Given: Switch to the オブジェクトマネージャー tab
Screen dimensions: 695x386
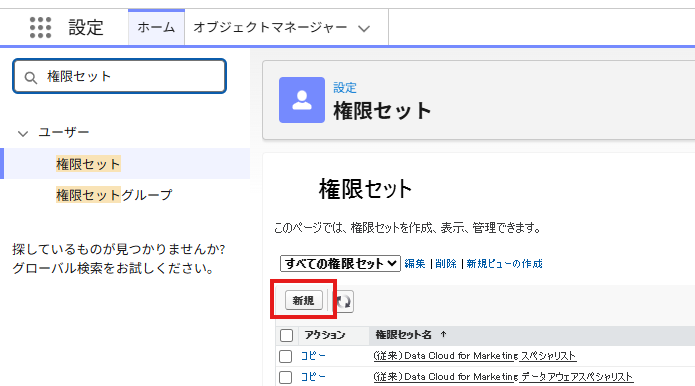Looking at the screenshot, I should click(270, 27).
